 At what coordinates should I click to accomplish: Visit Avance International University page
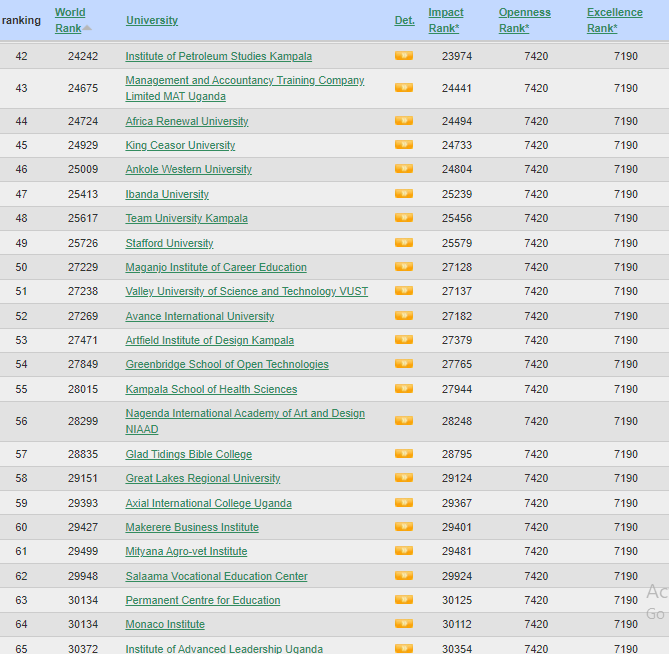tap(200, 316)
